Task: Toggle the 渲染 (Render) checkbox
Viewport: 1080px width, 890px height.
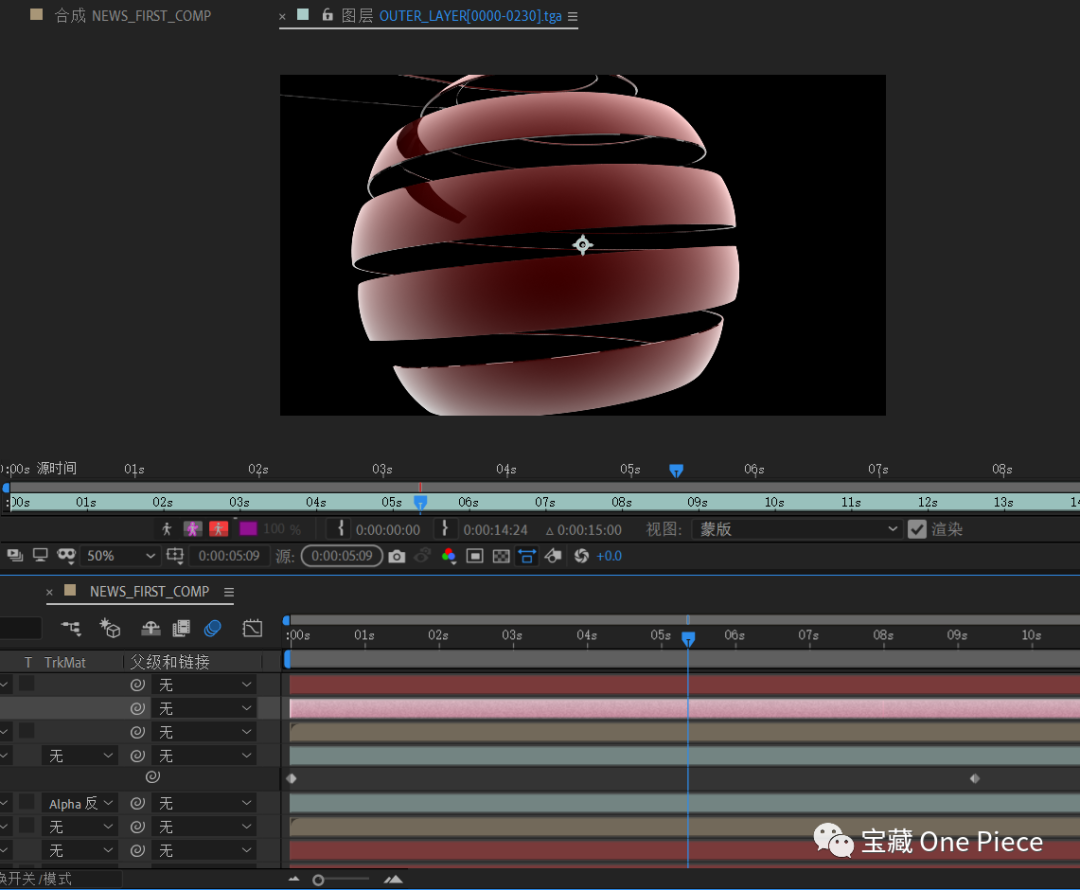Action: 917,529
